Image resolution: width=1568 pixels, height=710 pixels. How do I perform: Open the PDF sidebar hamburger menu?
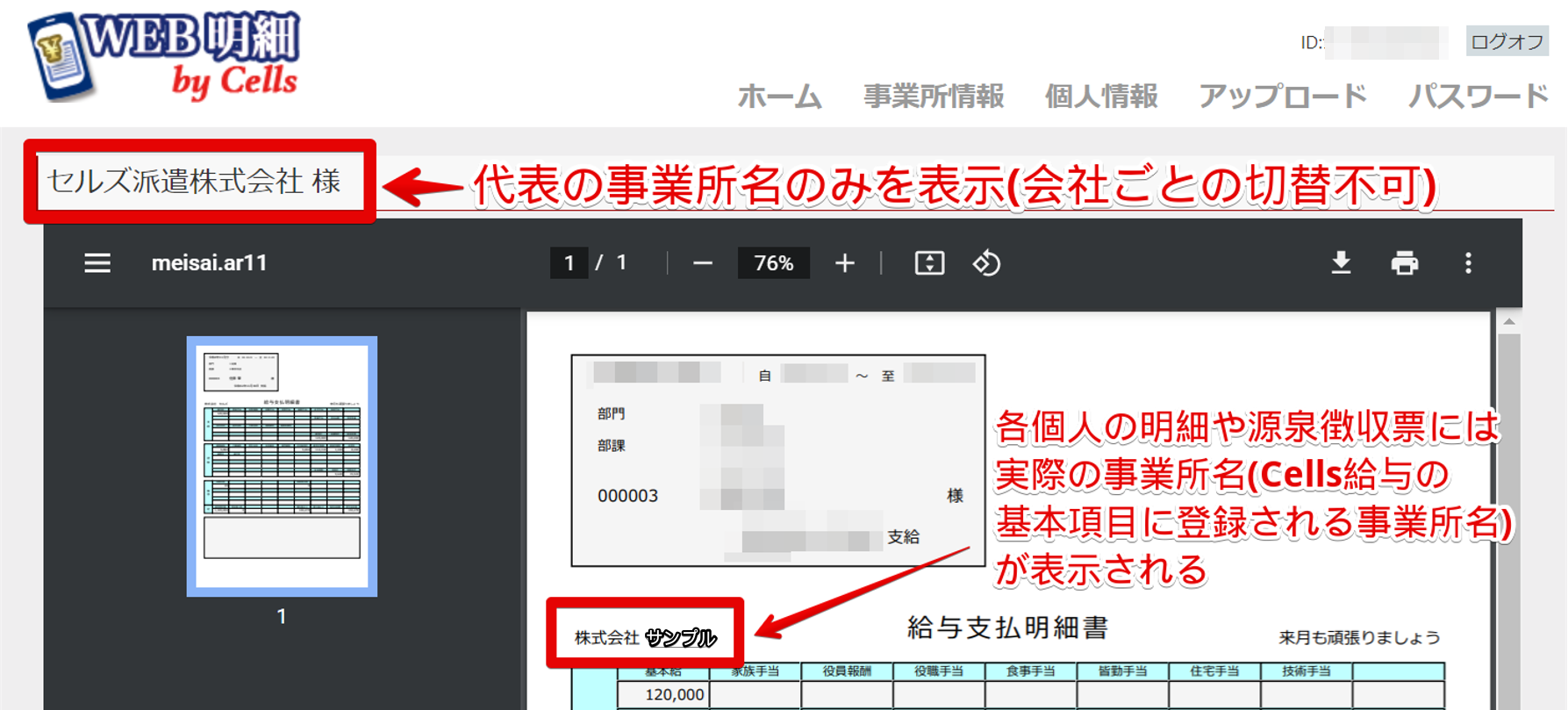pos(97,263)
